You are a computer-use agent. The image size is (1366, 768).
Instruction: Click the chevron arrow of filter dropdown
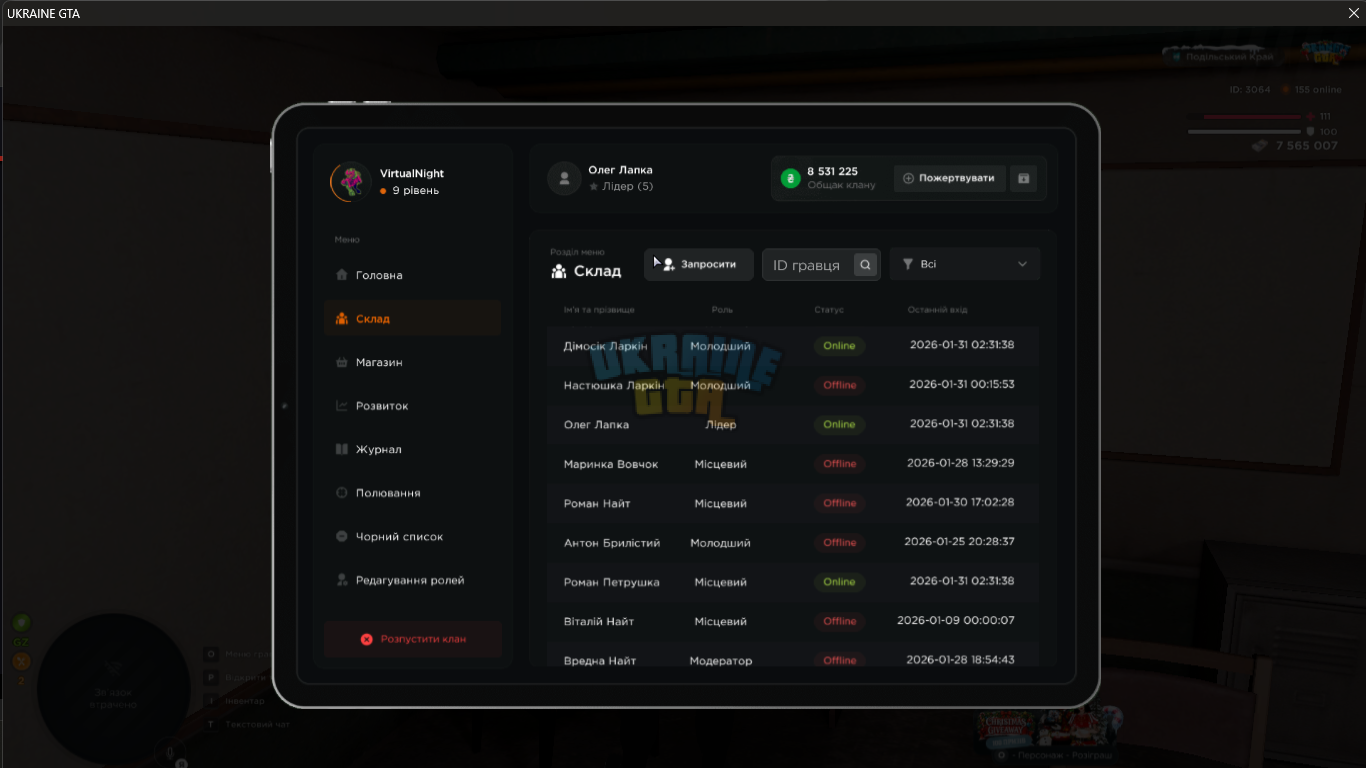(1022, 264)
